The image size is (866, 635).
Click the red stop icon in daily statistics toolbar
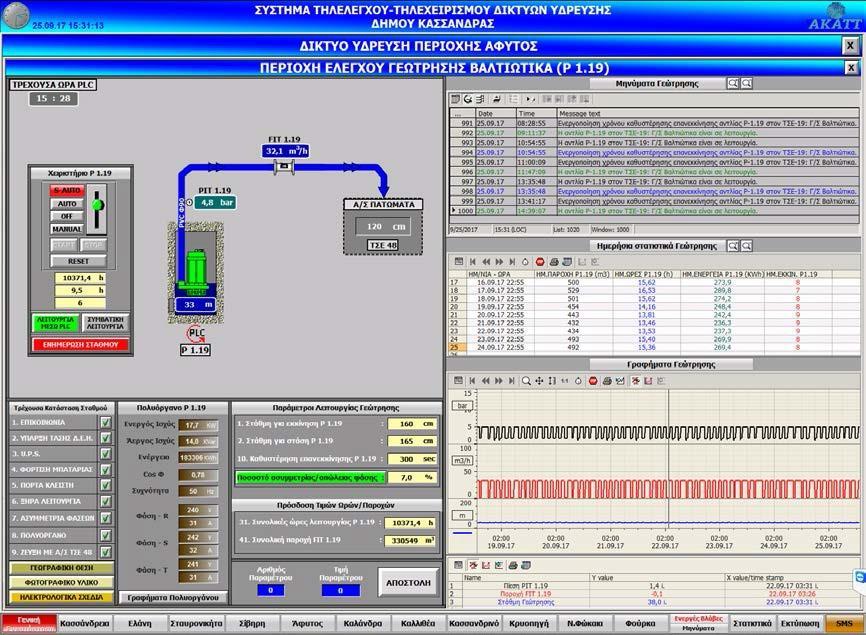tap(540, 262)
